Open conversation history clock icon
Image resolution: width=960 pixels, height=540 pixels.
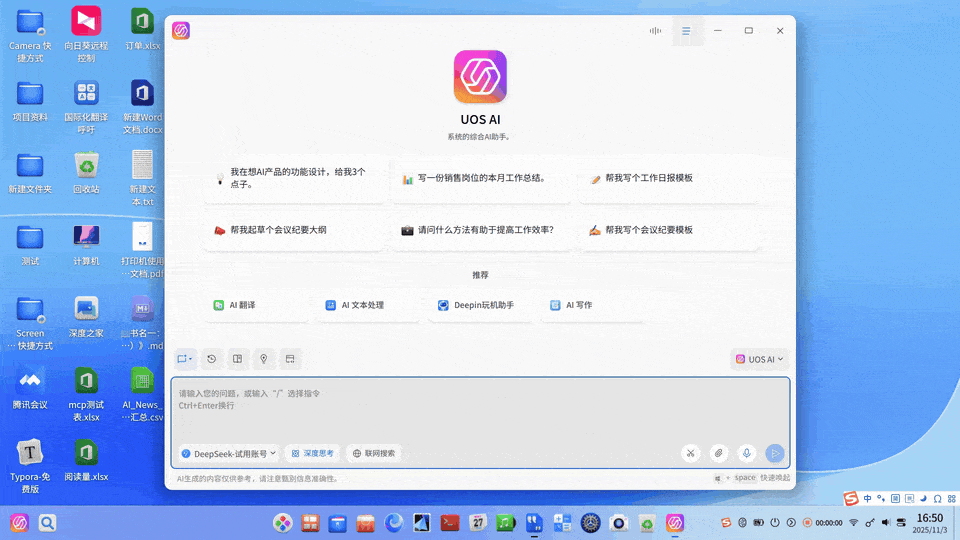pyautogui.click(x=211, y=359)
